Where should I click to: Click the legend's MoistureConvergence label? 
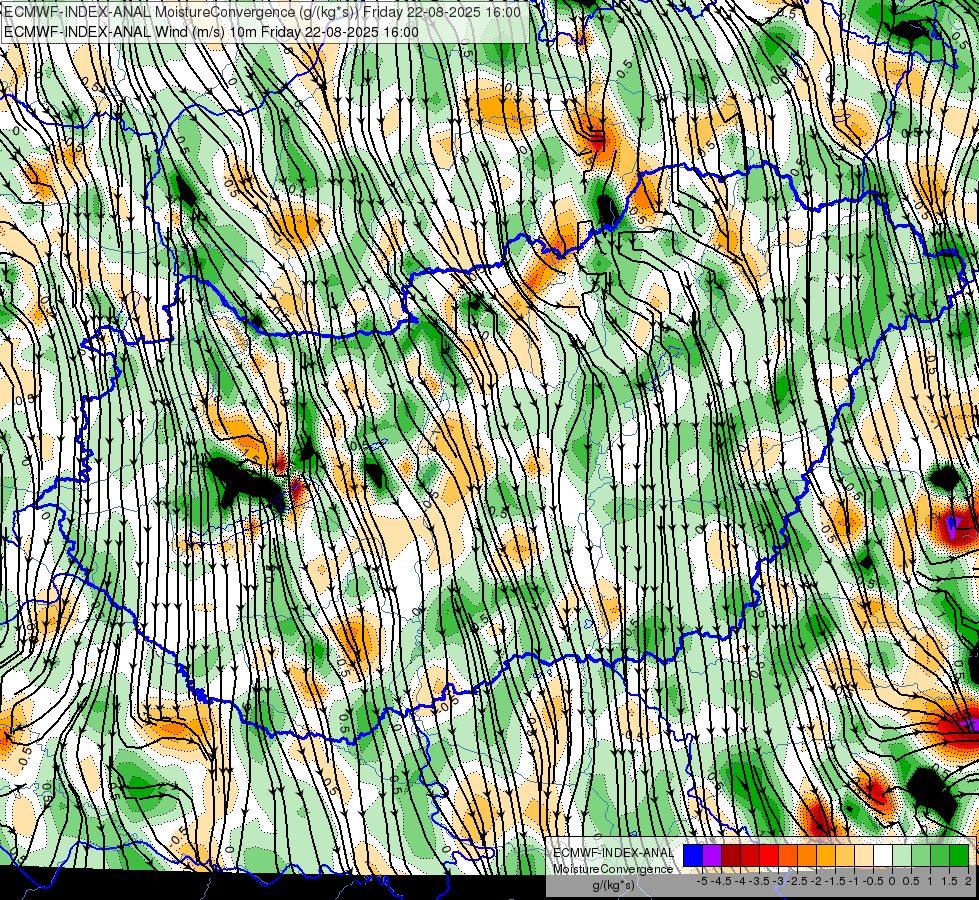tap(613, 869)
